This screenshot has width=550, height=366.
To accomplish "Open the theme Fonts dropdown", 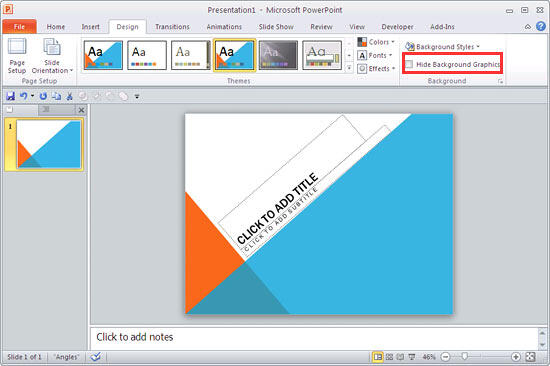I will click(375, 55).
